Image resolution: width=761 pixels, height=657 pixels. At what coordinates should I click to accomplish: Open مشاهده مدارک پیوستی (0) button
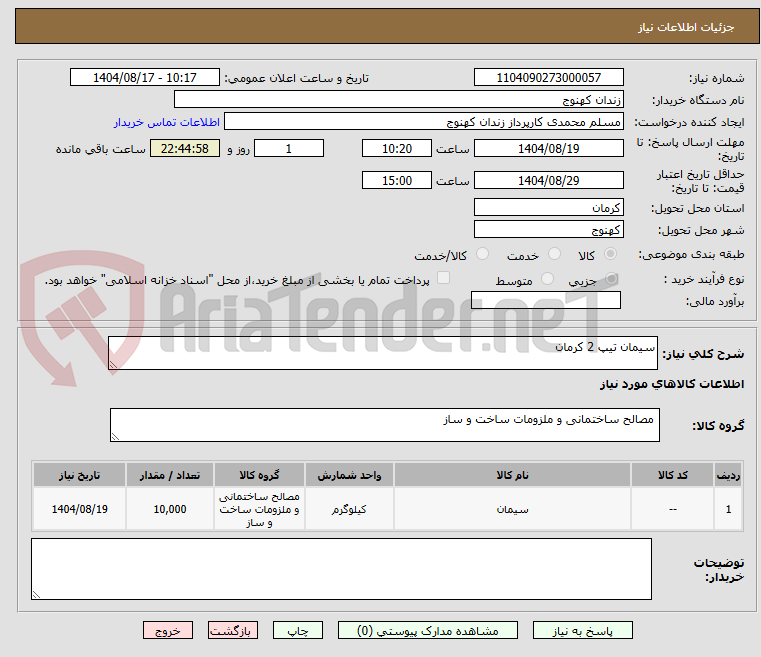[428, 630]
